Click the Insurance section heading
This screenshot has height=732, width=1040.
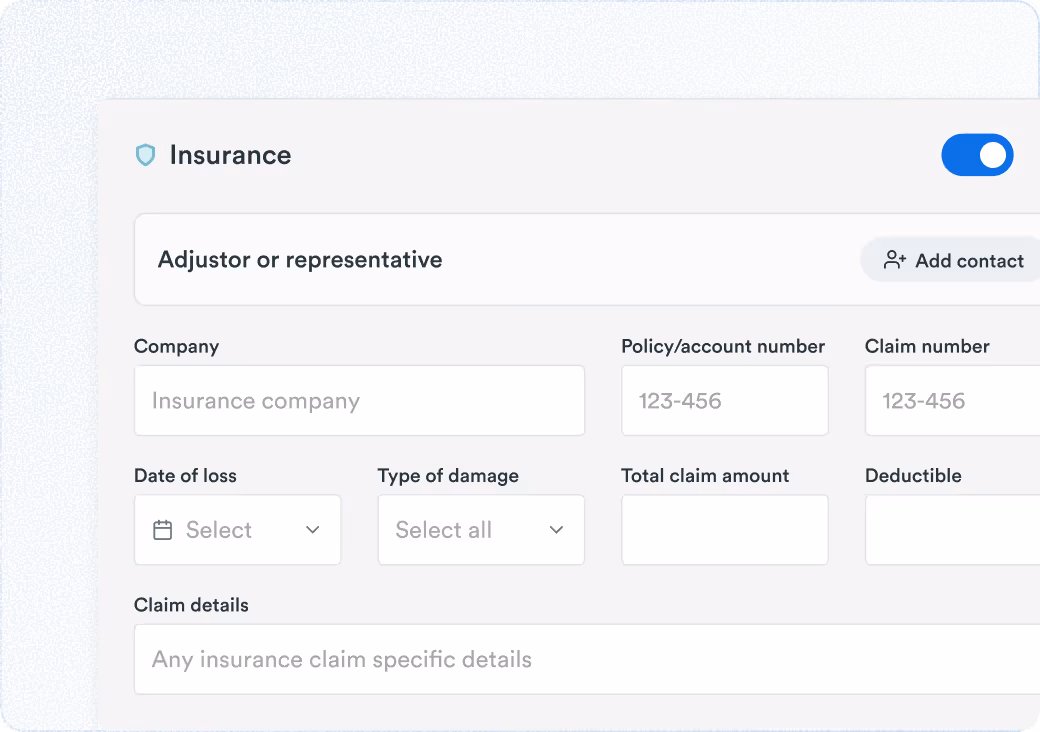(230, 155)
